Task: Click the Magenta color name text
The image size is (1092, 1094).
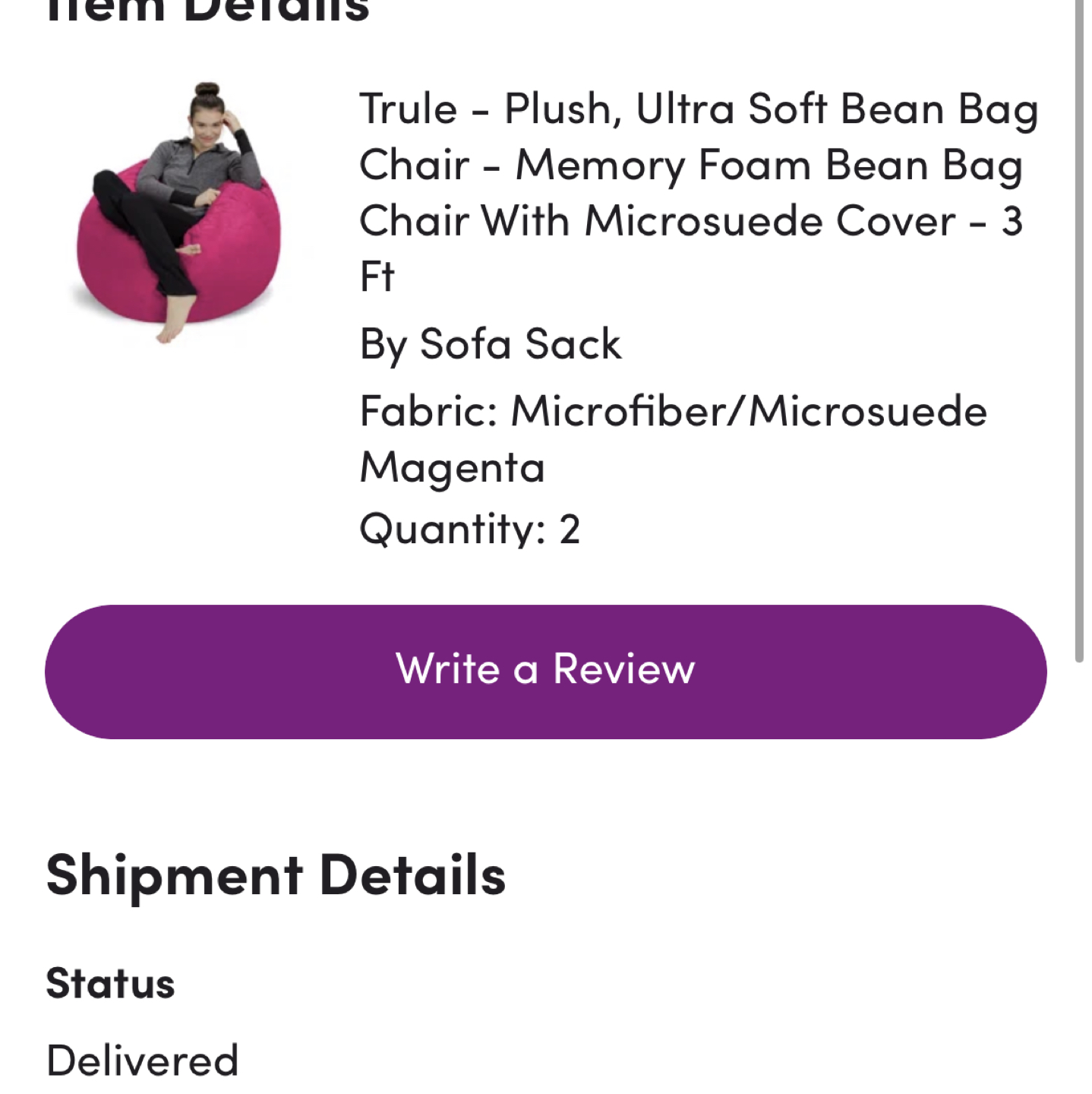Action: pyautogui.click(x=453, y=468)
